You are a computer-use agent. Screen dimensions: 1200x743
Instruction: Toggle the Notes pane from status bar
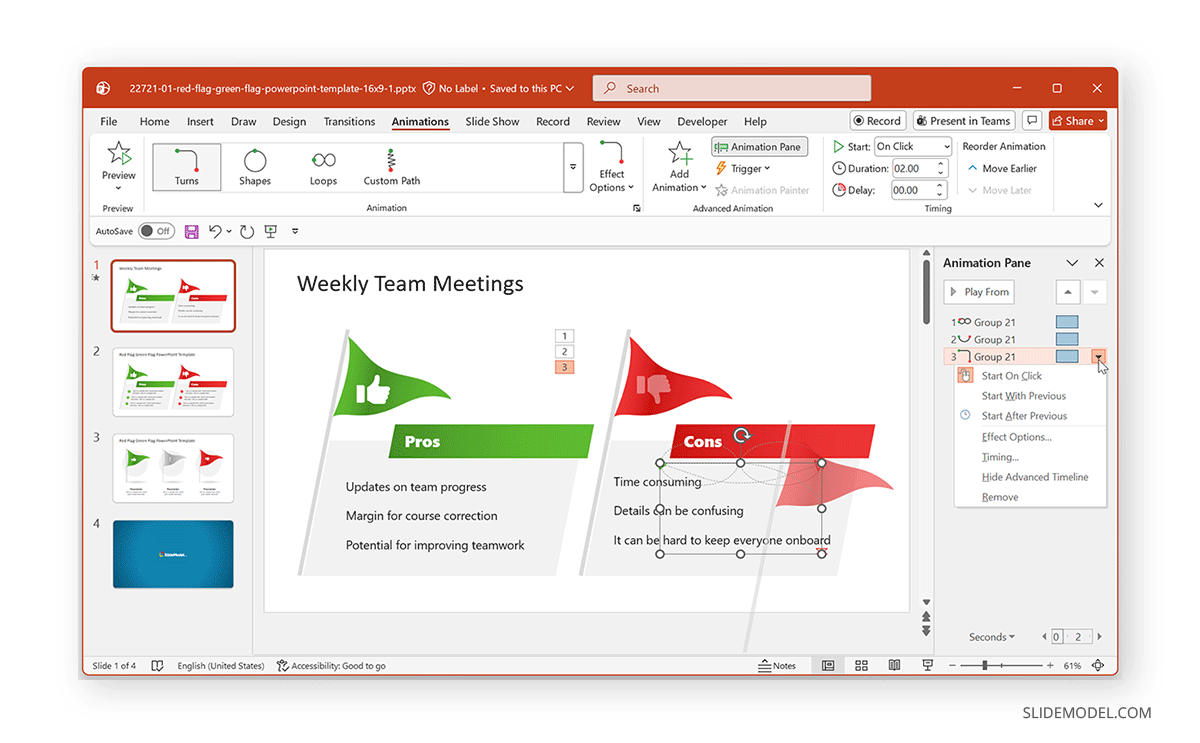(x=778, y=665)
